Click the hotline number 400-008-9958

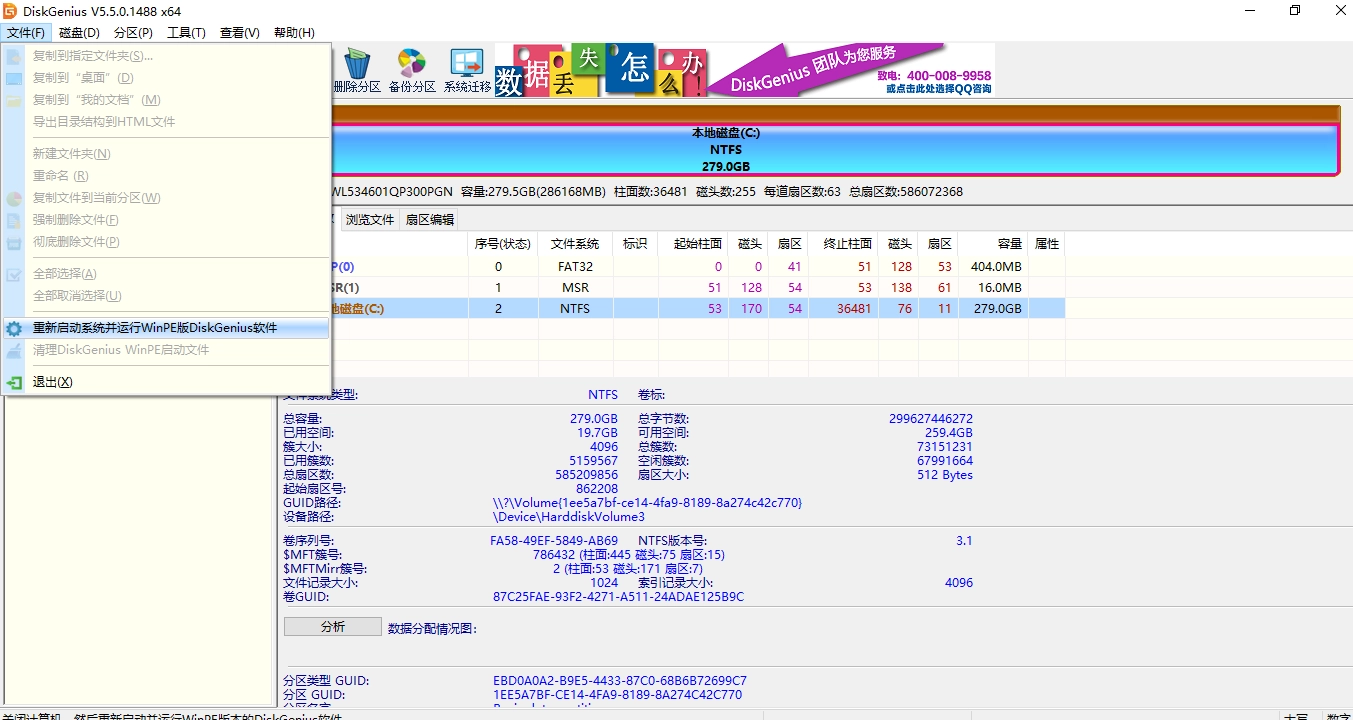[949, 76]
